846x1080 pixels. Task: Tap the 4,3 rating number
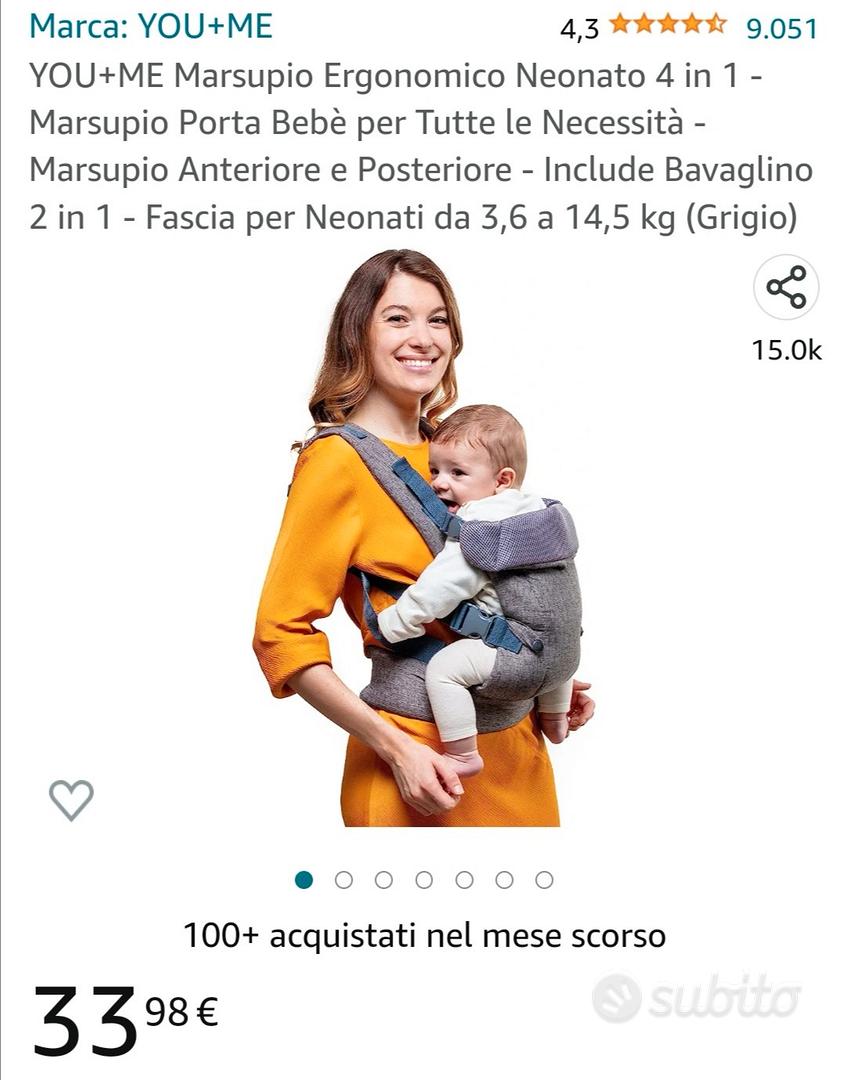tap(579, 29)
